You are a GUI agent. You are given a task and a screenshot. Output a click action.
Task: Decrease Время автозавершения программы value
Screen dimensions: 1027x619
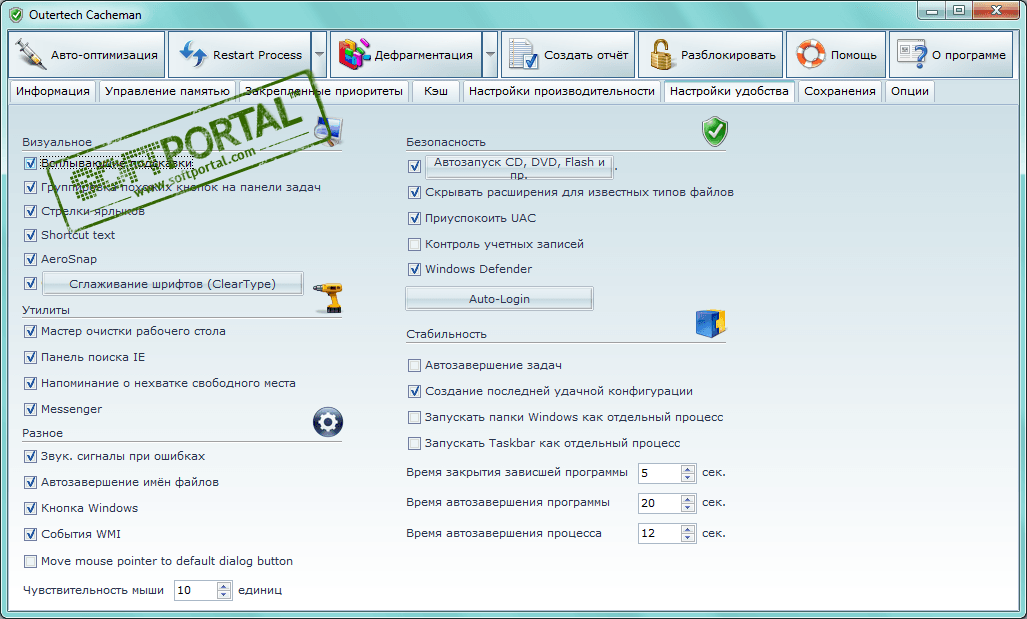(x=687, y=508)
